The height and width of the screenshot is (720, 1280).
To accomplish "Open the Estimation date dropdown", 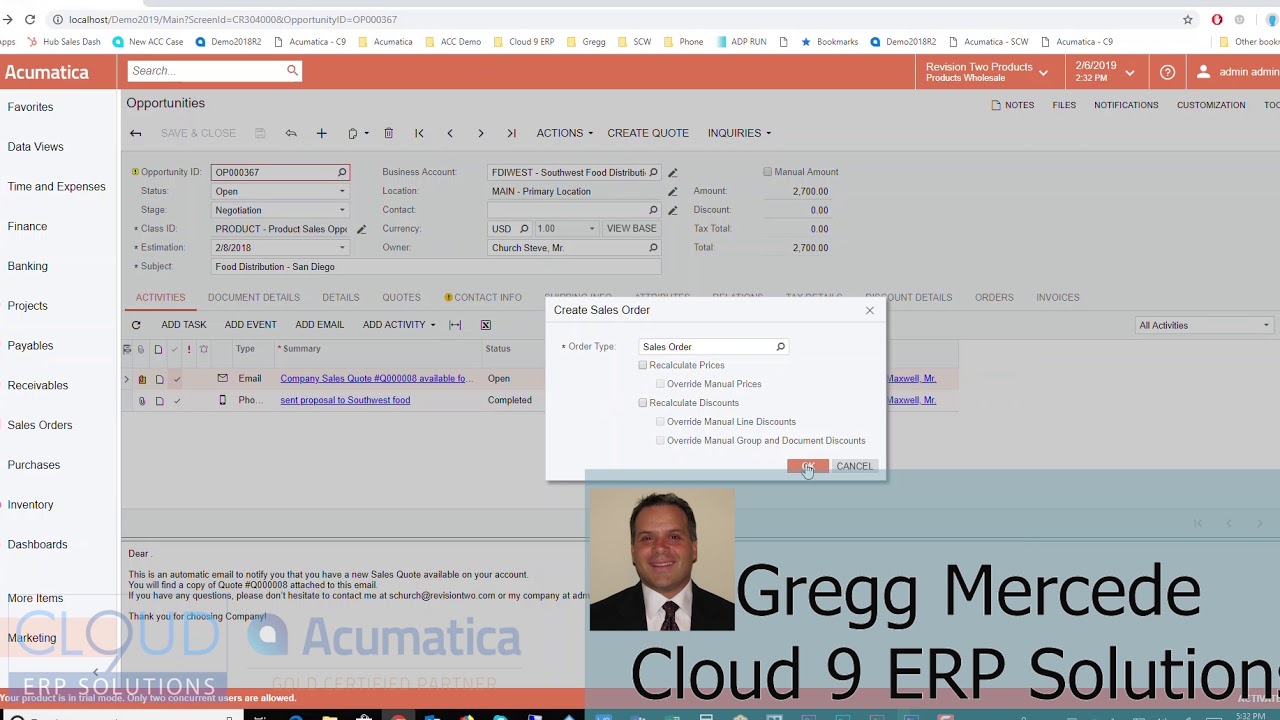I will (342, 248).
